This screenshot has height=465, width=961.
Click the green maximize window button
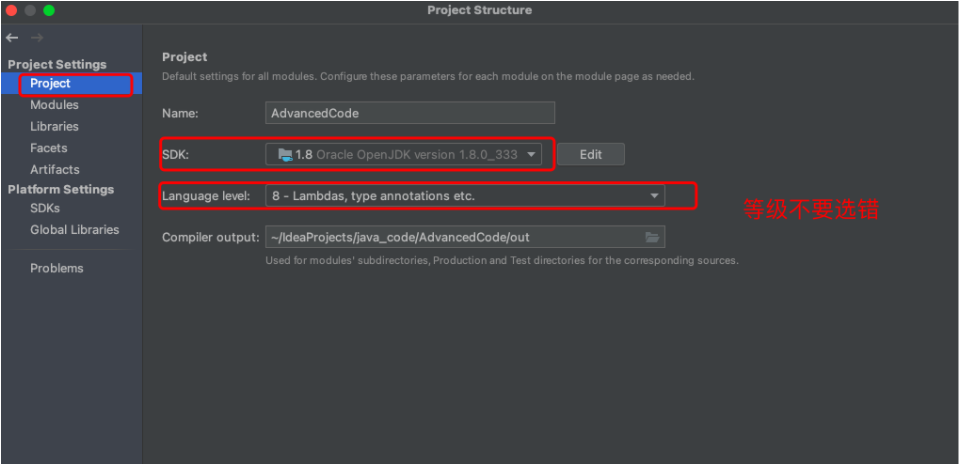click(x=49, y=10)
